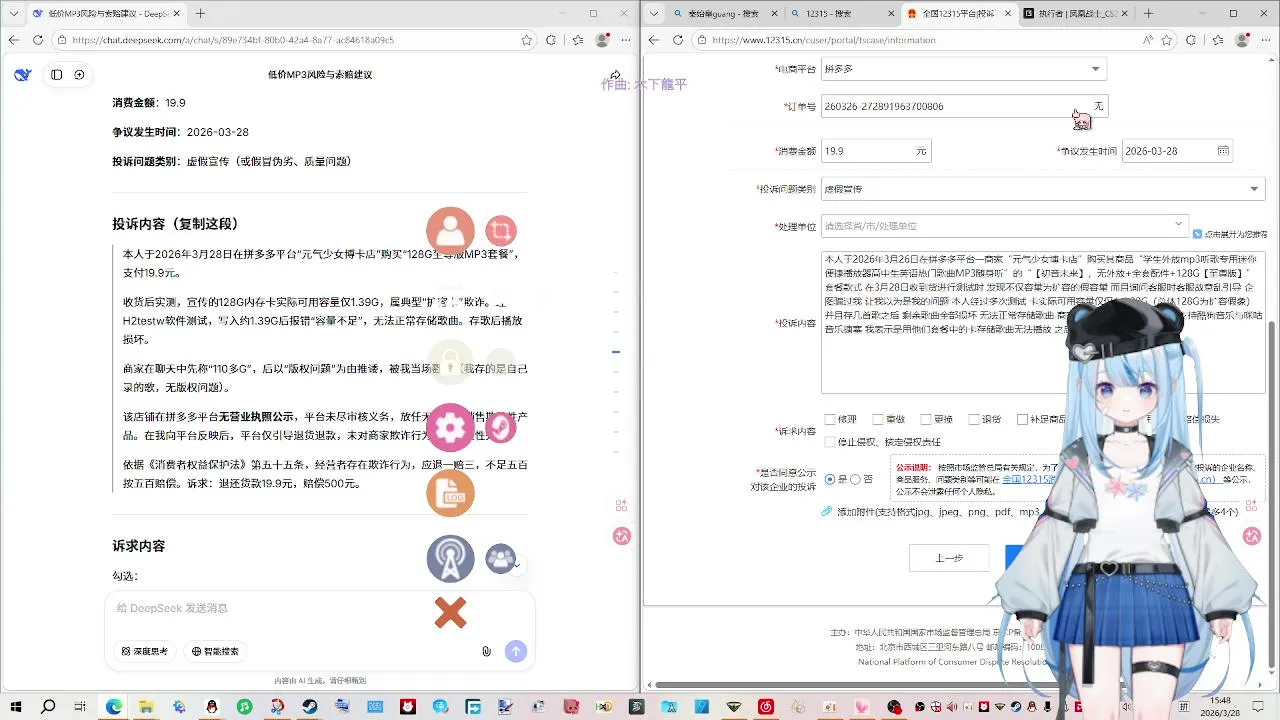Click the 全国12315 link in disclosure notice

coord(1029,479)
